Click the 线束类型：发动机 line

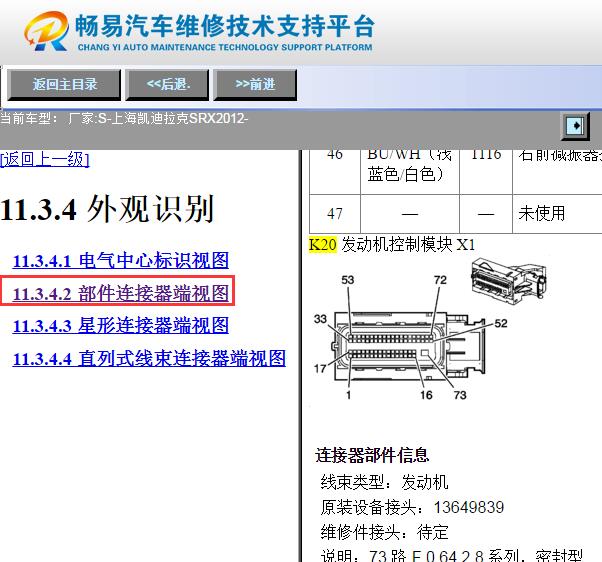pos(384,483)
